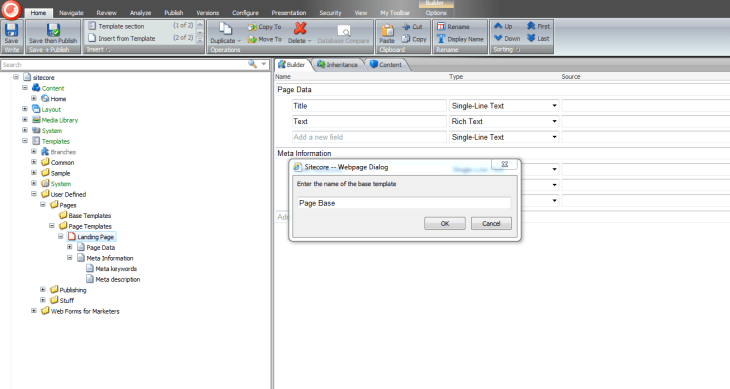The height and width of the screenshot is (389, 730).
Task: Click the Page Data section heading
Action: coord(294,89)
